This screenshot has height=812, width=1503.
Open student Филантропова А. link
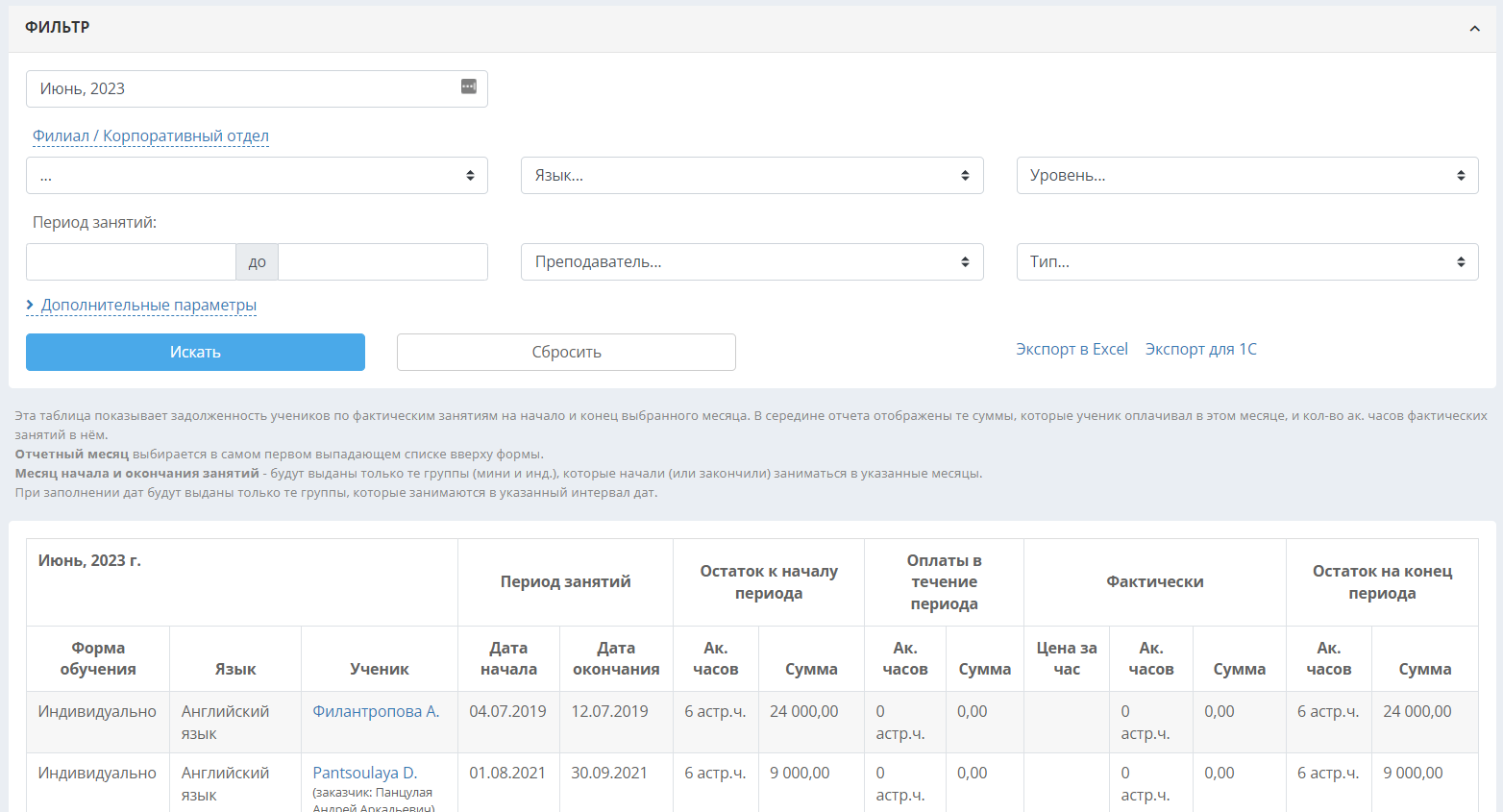tap(376, 711)
